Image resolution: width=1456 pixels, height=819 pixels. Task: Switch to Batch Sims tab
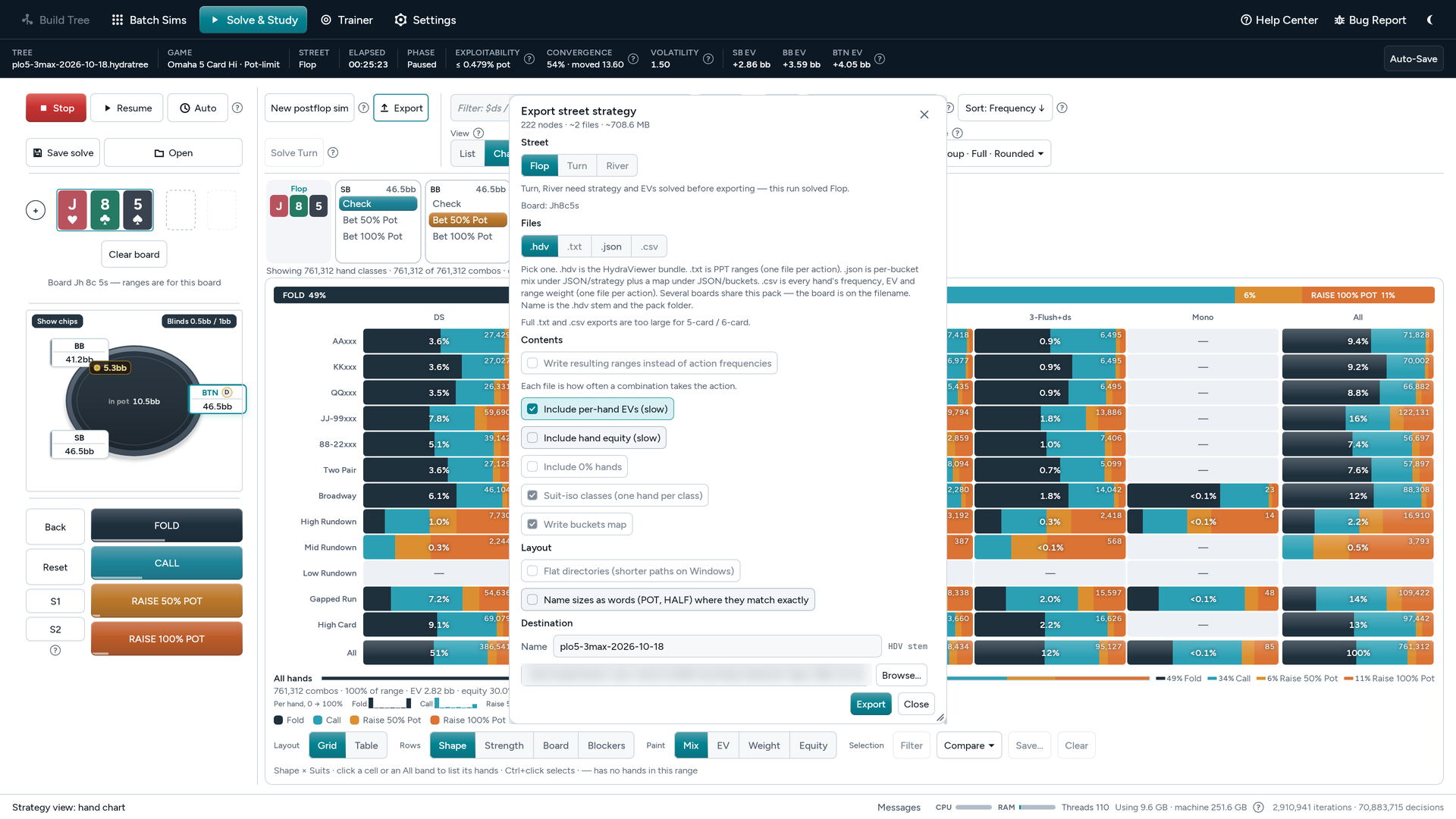(x=149, y=20)
